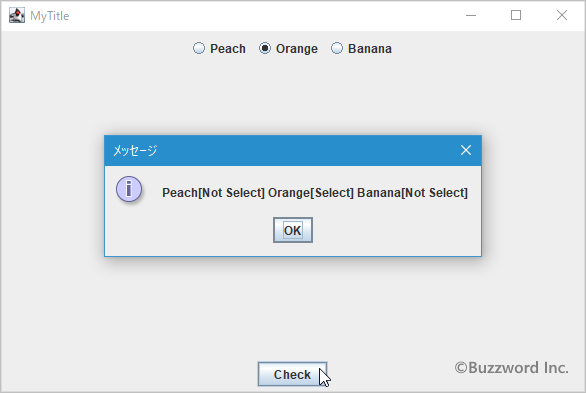The image size is (586, 393).
Task: Click the ©Buzzword Inc. watermark text
Action: point(512,368)
